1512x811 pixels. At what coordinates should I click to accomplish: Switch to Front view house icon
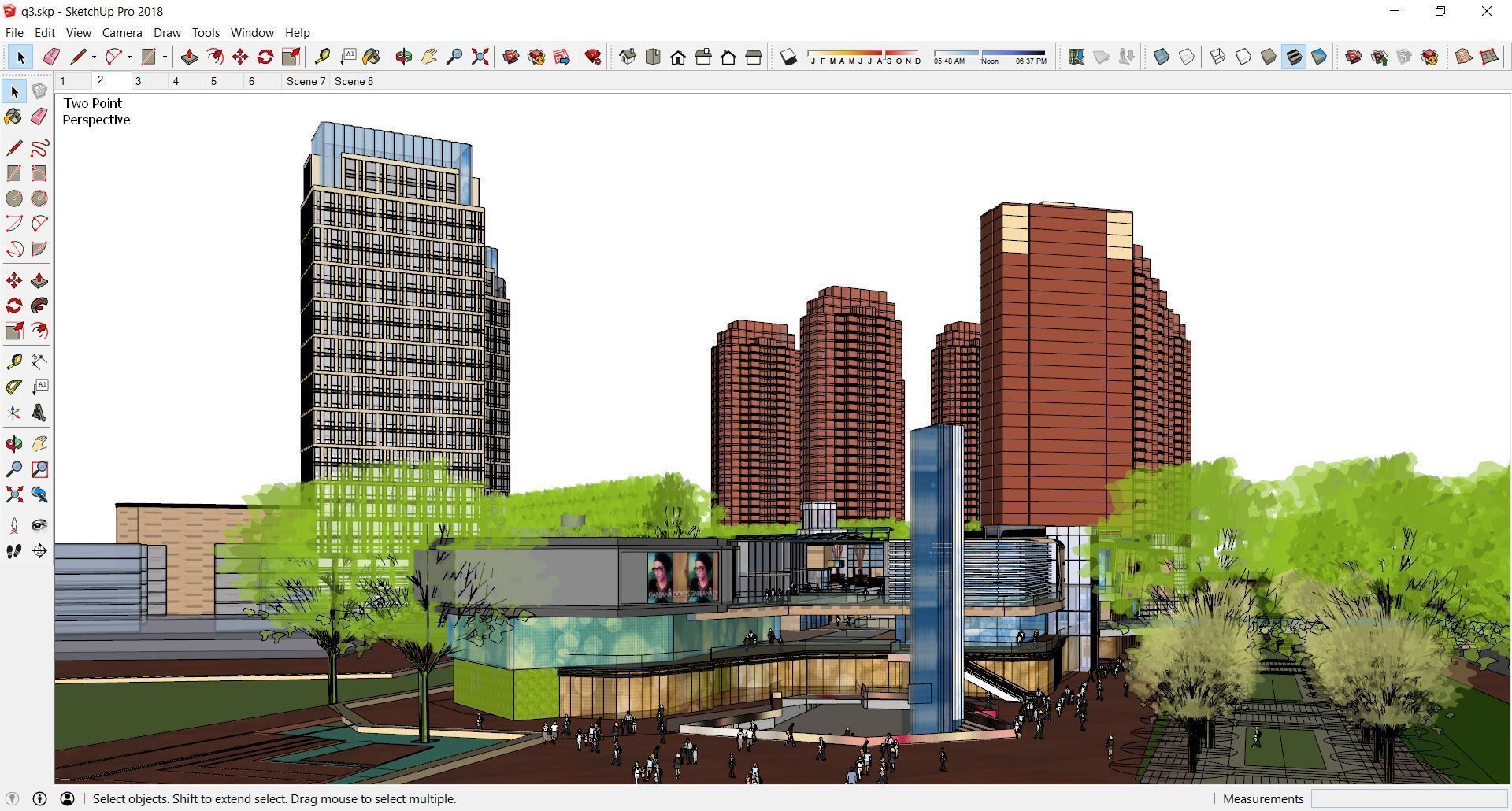coord(678,57)
